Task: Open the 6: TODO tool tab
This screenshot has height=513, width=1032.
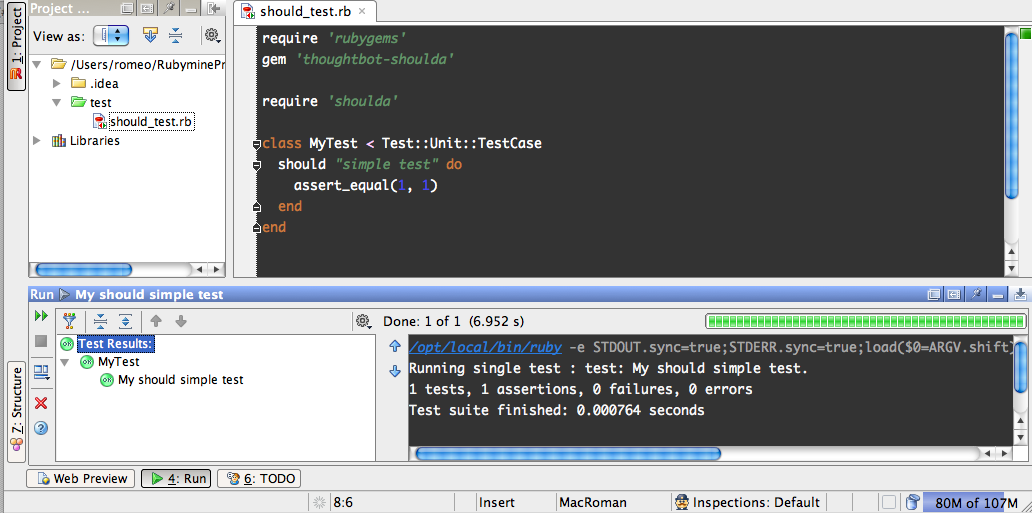Action: pyautogui.click(x=259, y=479)
